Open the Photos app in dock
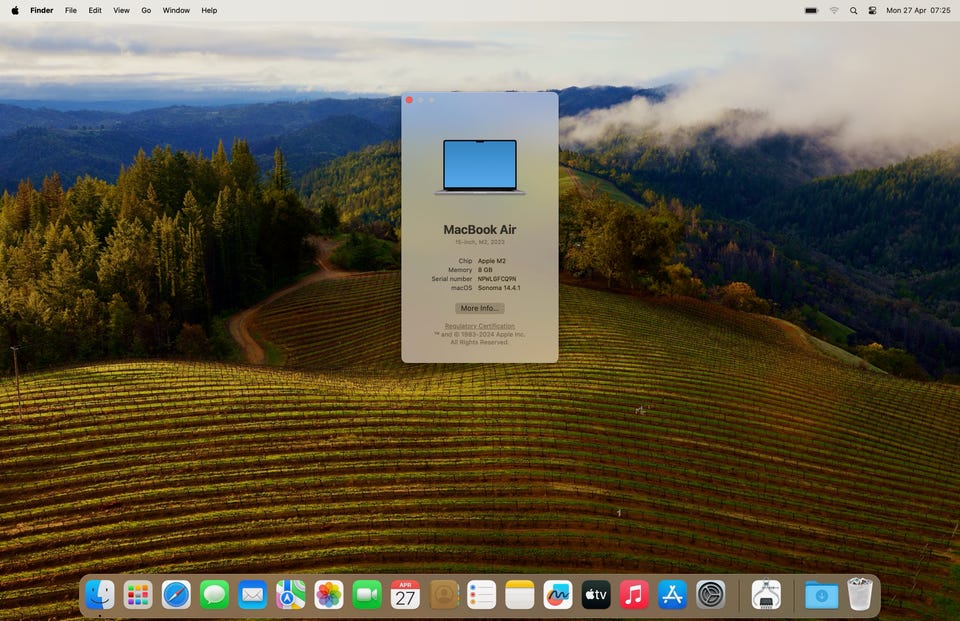This screenshot has width=960, height=621. point(329,595)
